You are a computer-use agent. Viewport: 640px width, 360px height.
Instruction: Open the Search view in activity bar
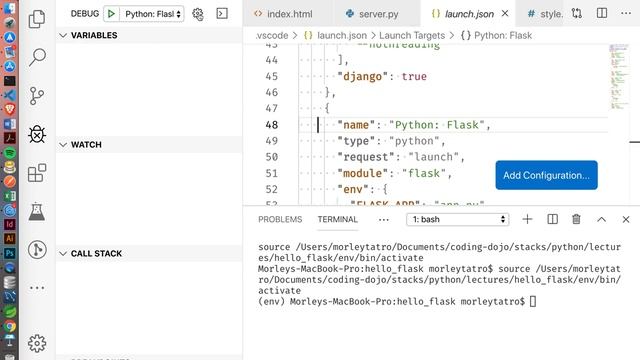click(x=37, y=57)
